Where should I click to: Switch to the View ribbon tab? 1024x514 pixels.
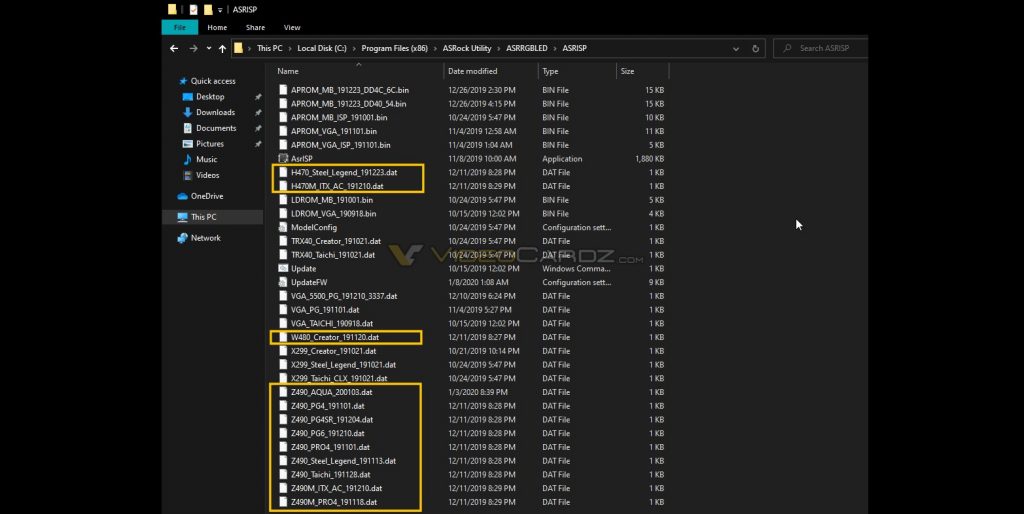[292, 27]
